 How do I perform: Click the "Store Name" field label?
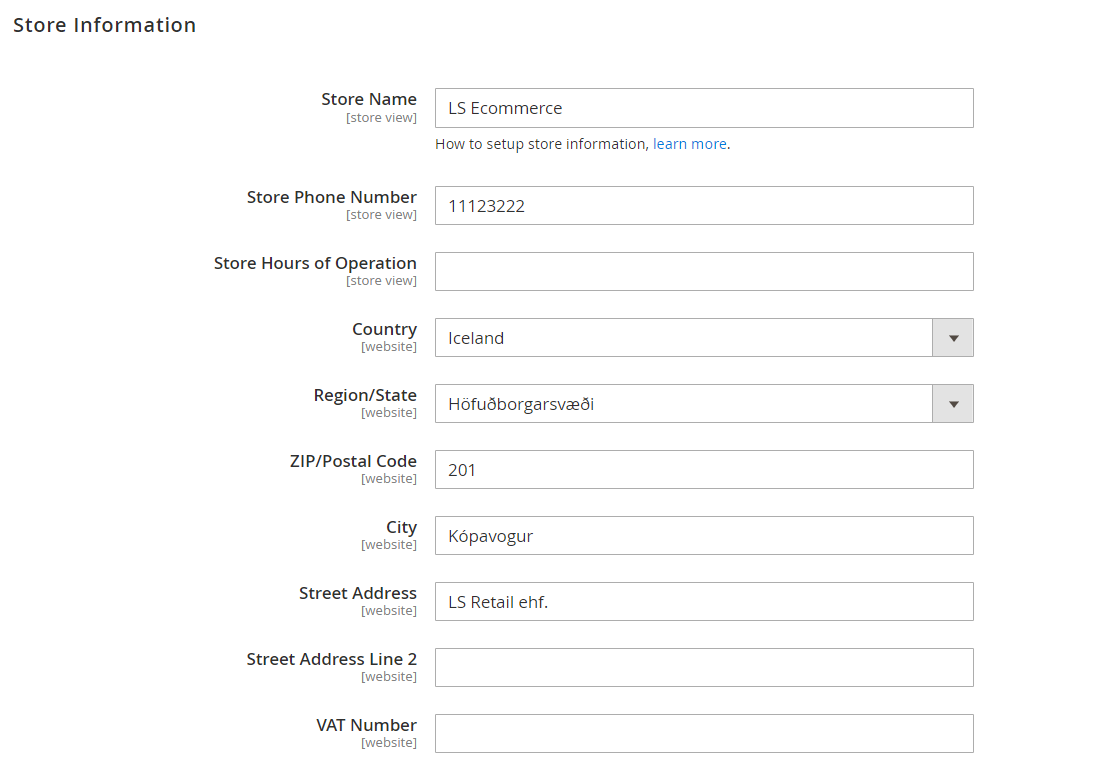click(x=368, y=99)
